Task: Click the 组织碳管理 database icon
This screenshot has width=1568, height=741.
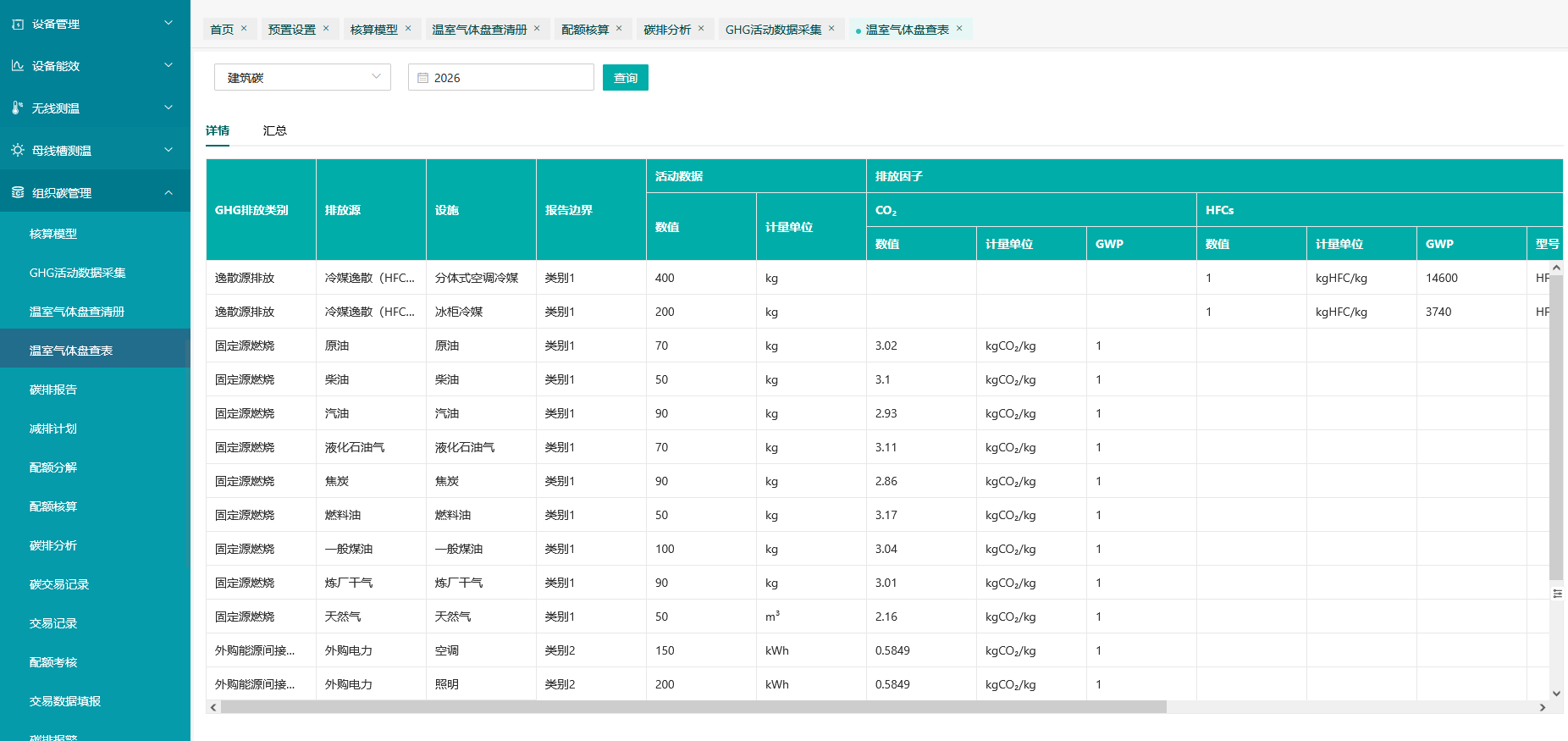Action: click(x=18, y=192)
